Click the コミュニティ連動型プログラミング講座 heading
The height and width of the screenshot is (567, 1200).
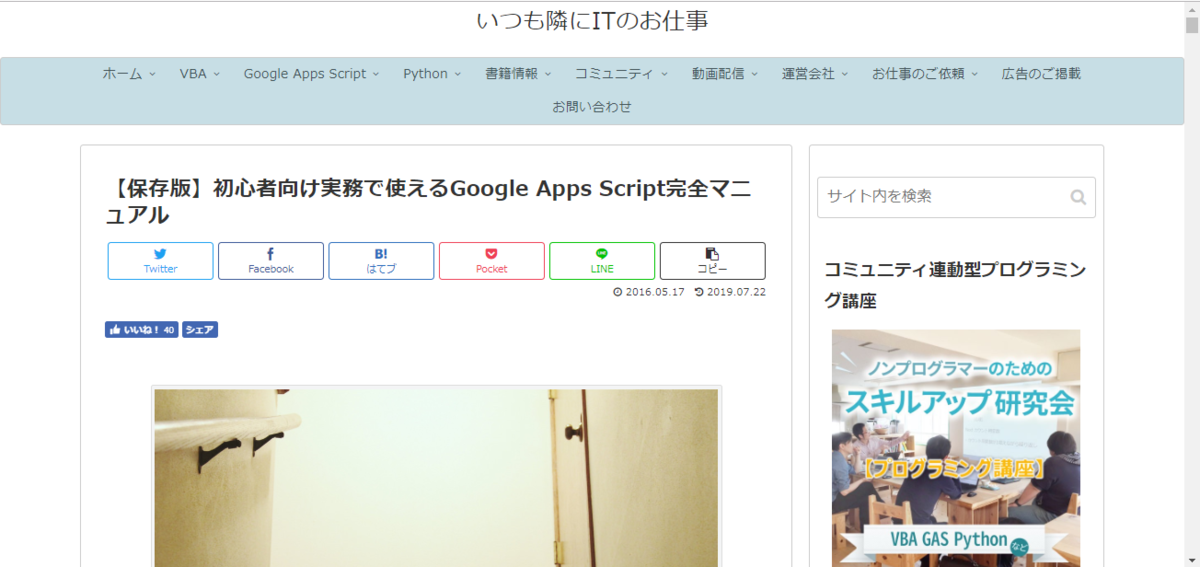coord(955,285)
